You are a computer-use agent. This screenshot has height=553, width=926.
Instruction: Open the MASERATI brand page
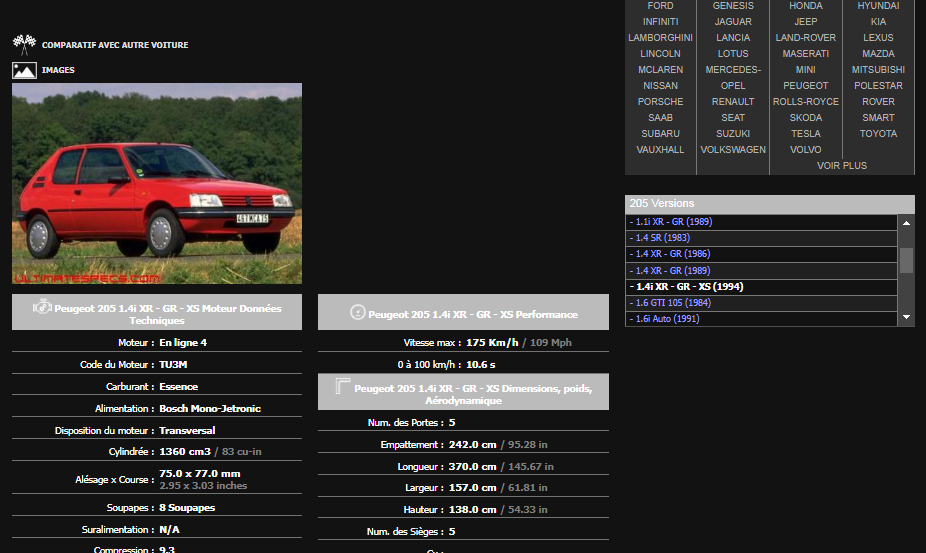point(806,54)
